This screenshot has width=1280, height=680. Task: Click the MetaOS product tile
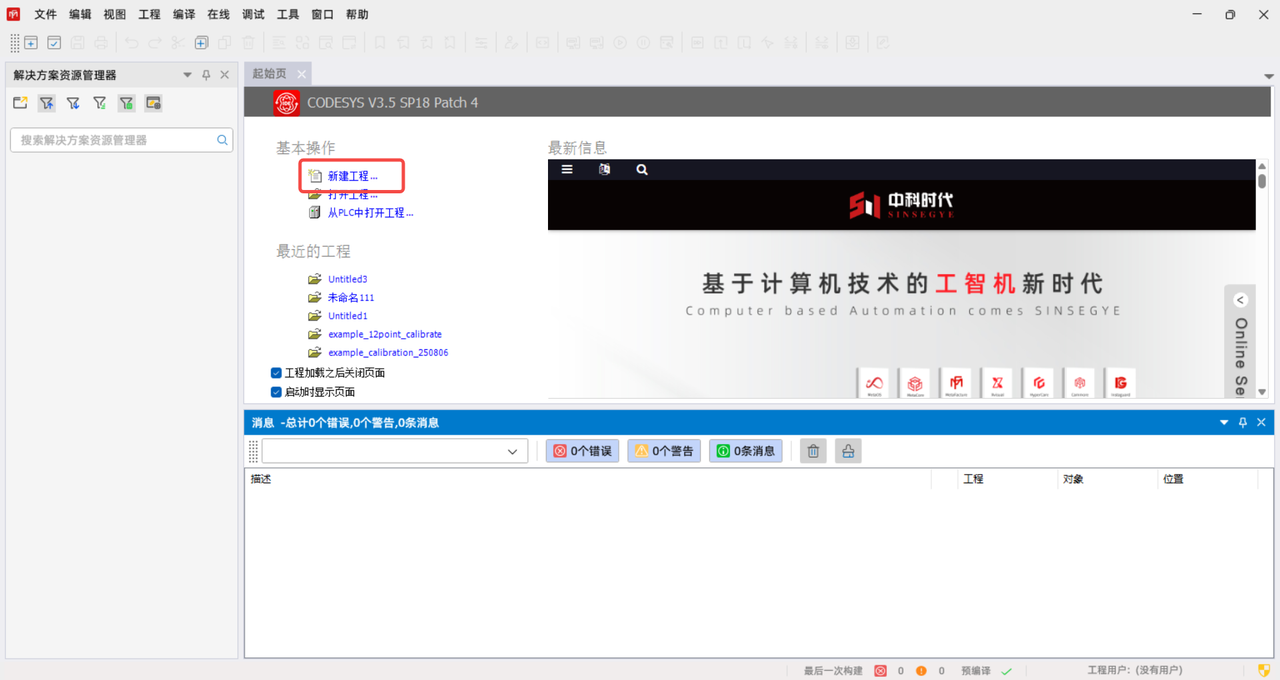[x=874, y=384]
